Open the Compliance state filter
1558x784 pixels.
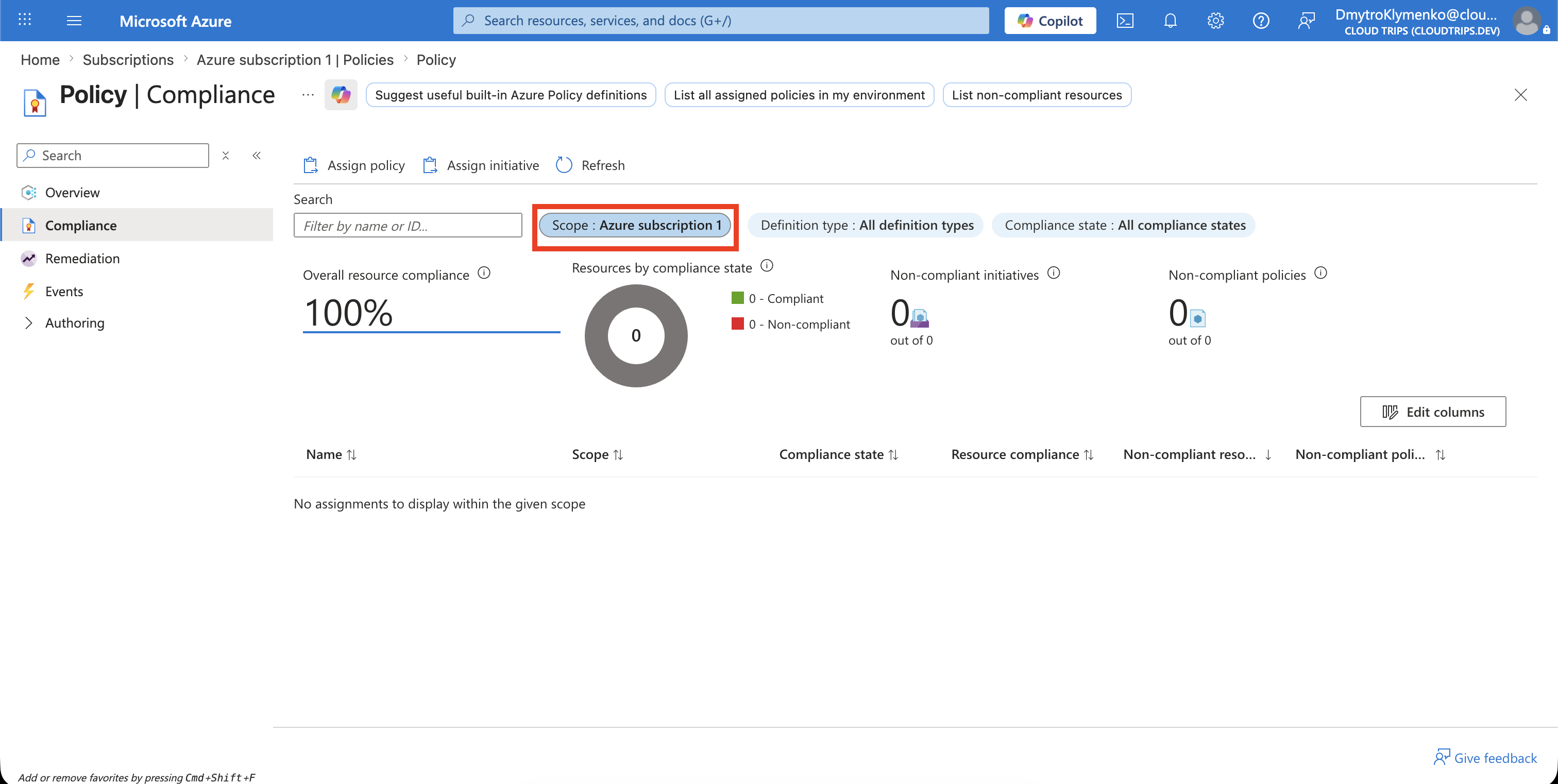(1124, 225)
